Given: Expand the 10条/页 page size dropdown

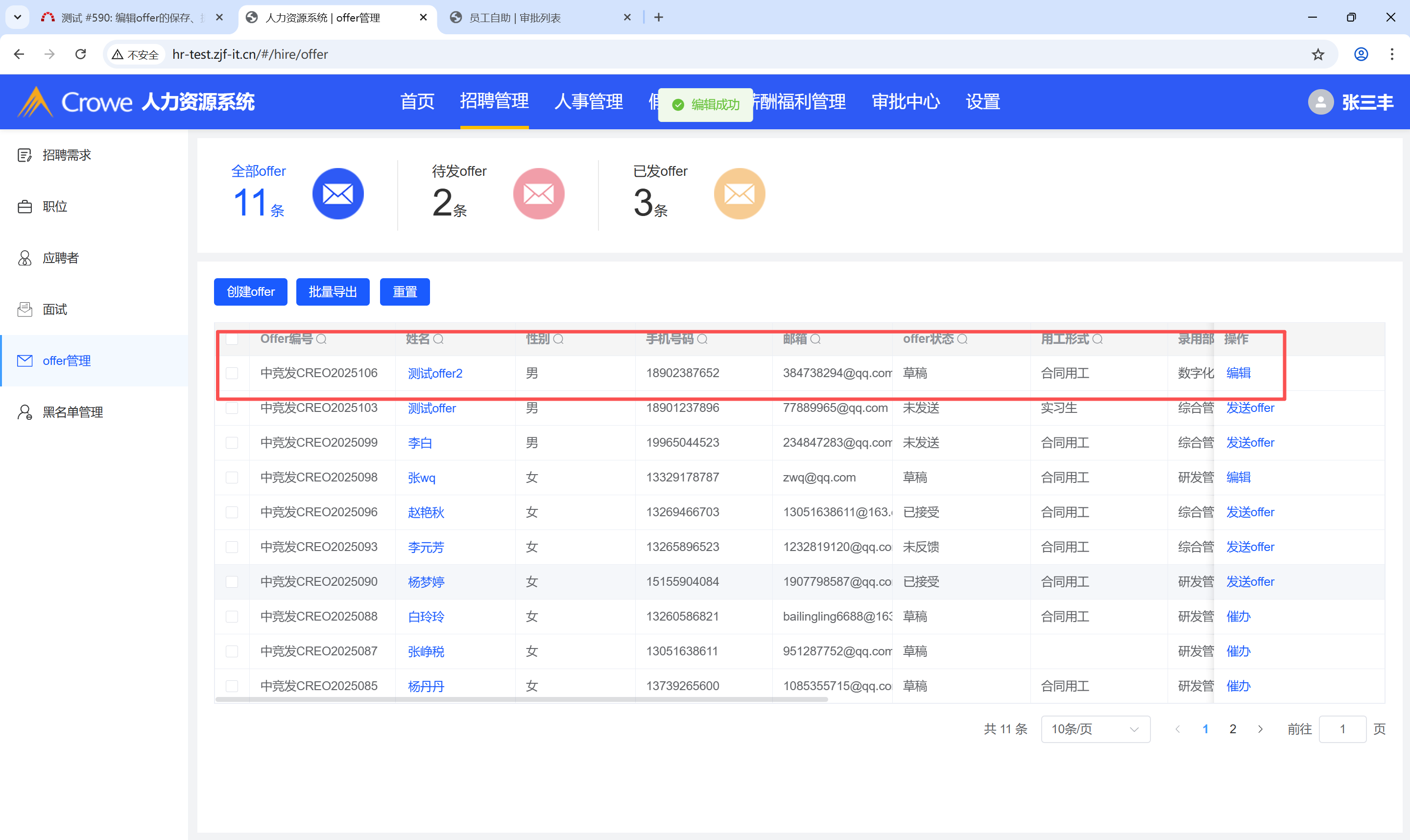Looking at the screenshot, I should 1095,729.
